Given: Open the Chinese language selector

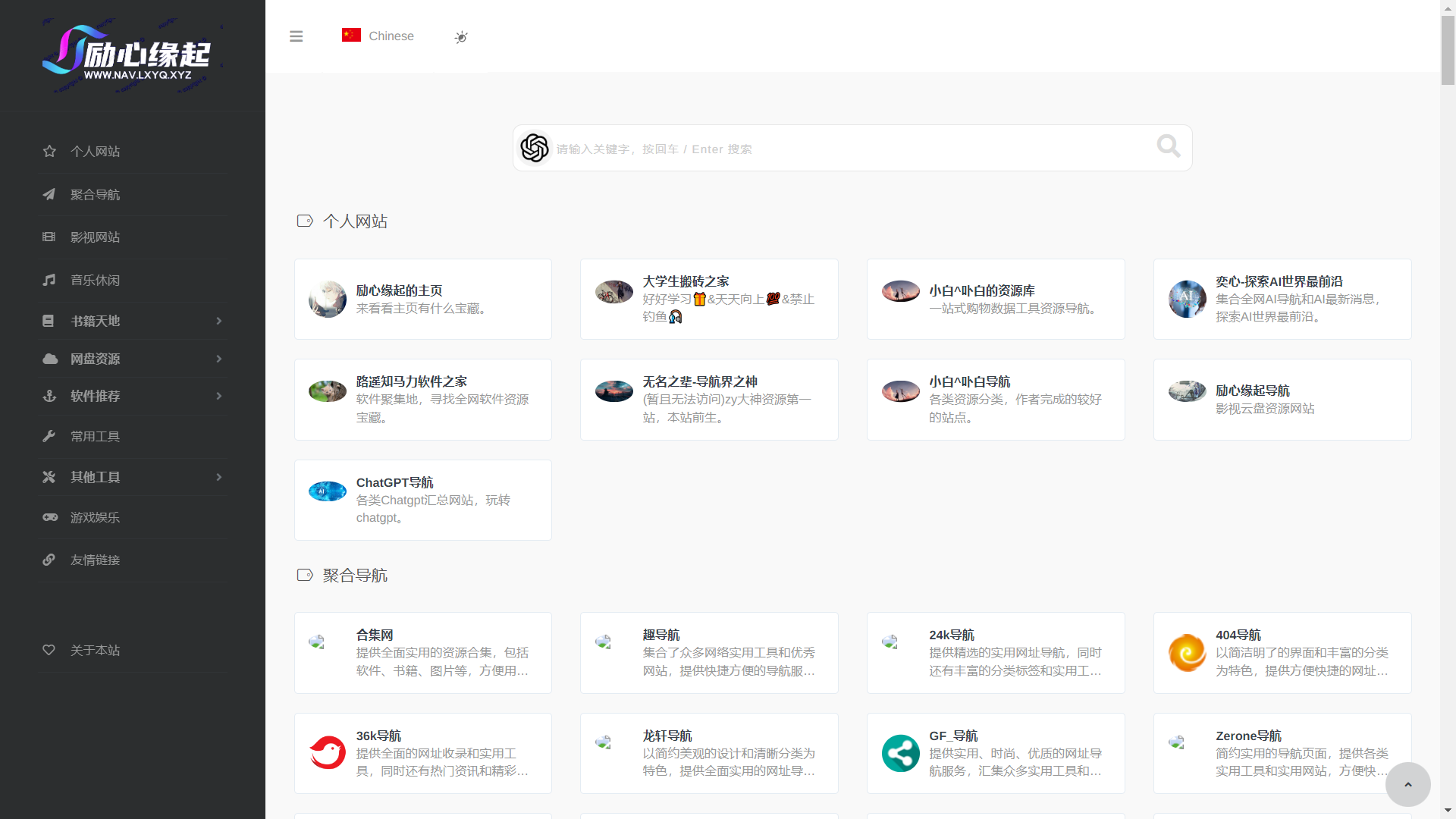Looking at the screenshot, I should tap(378, 36).
